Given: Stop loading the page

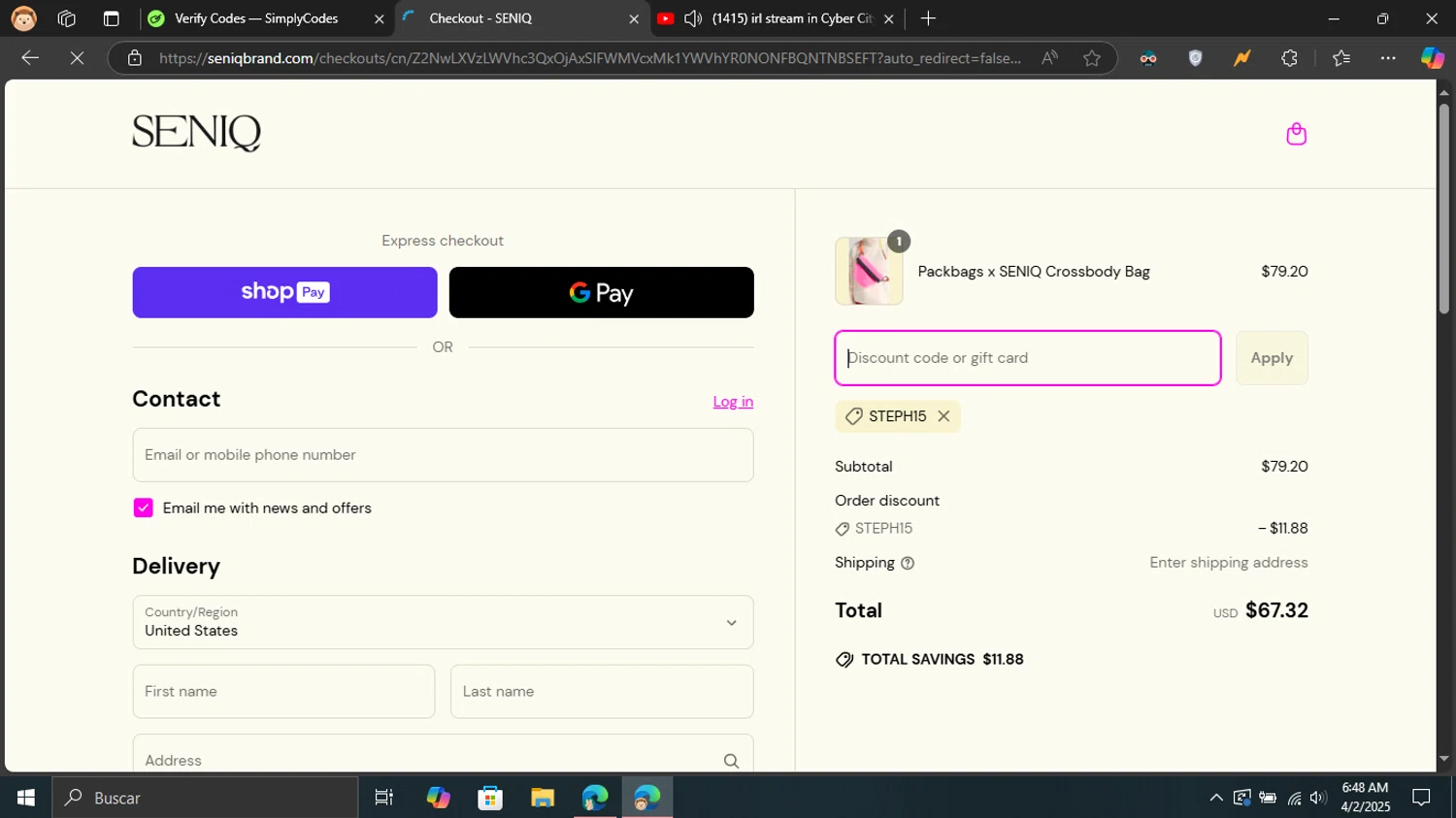Looking at the screenshot, I should click(77, 58).
